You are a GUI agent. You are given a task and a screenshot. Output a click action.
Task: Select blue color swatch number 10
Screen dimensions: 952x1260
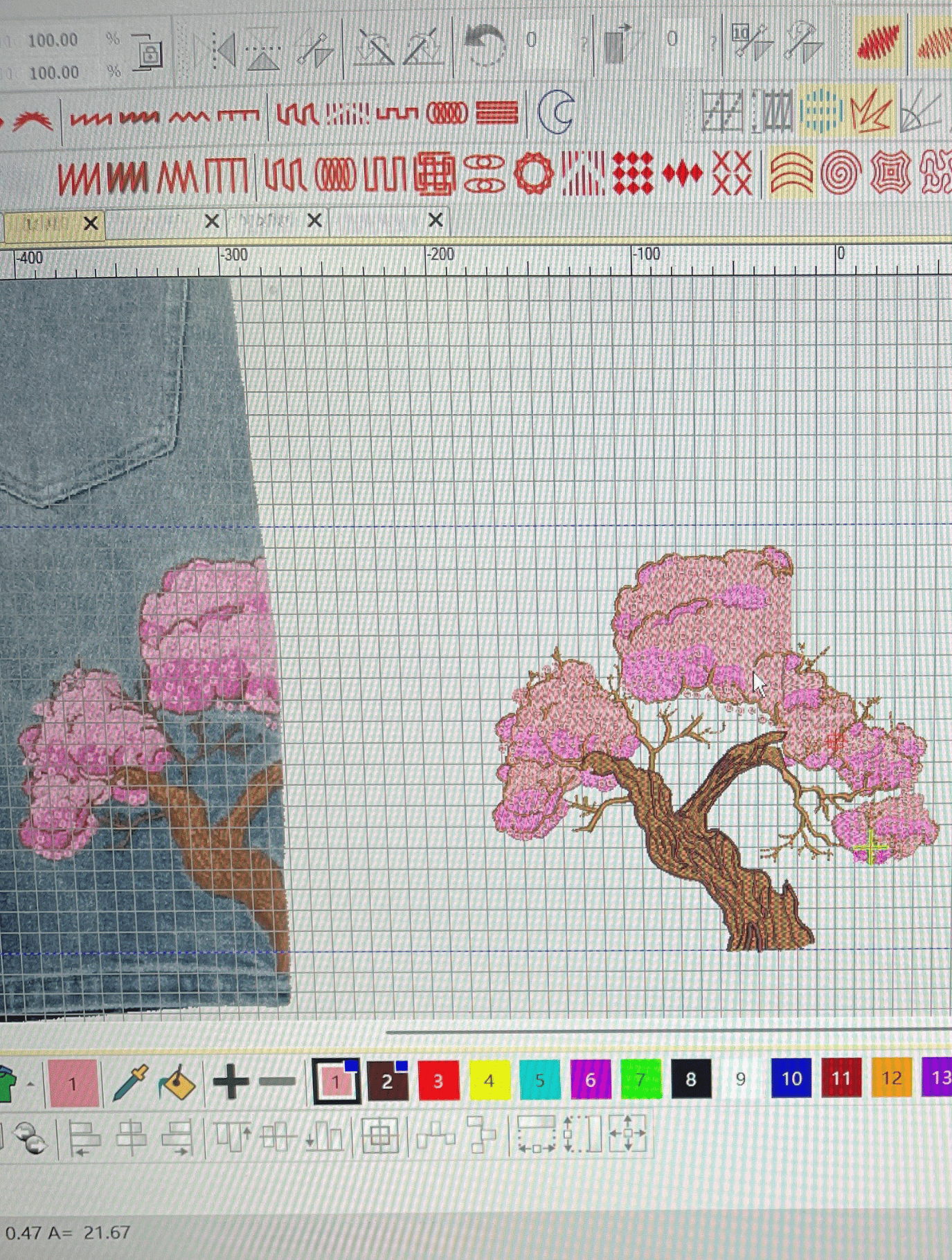(x=791, y=1078)
